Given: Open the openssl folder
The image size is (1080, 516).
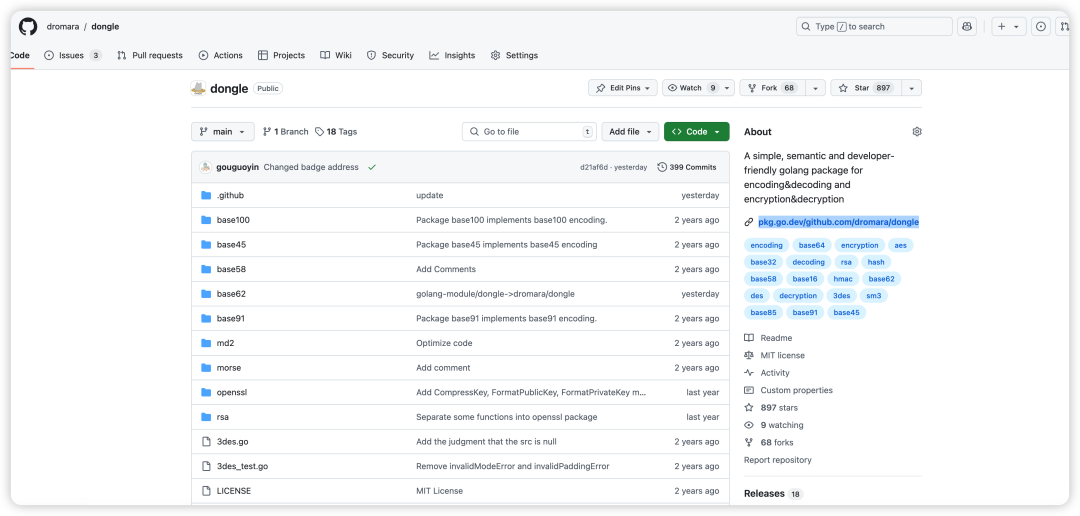Looking at the screenshot, I should coord(231,393).
